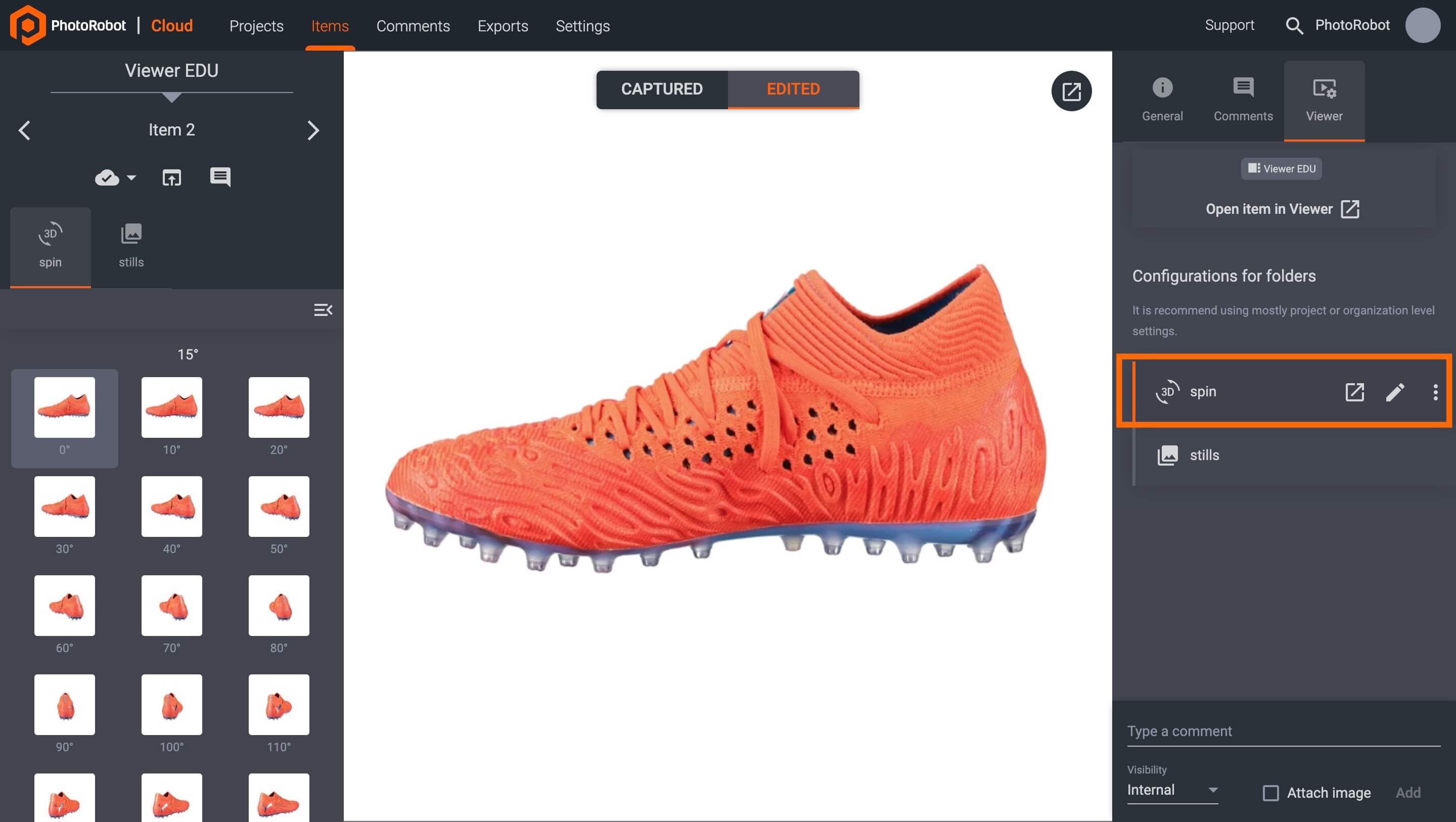This screenshot has height=822, width=1456.
Task: Click the comment icon on item toolbar
Action: tap(220, 177)
